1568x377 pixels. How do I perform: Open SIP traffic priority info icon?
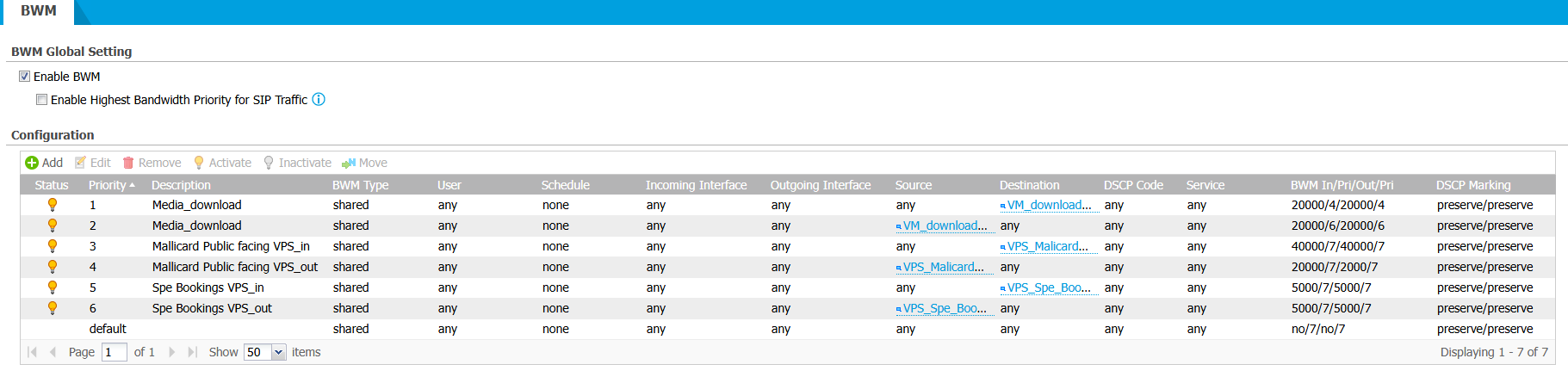pos(319,99)
